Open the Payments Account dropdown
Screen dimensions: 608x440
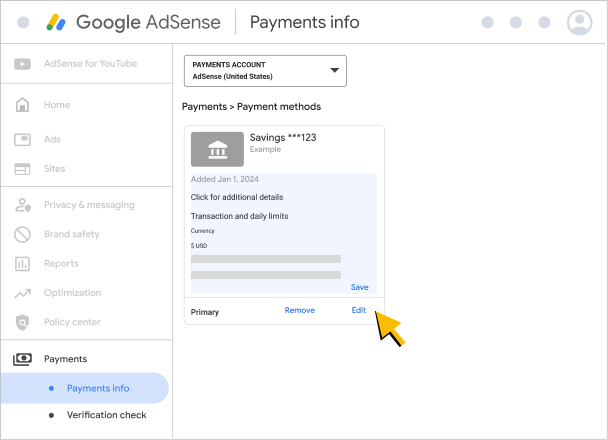pos(265,71)
